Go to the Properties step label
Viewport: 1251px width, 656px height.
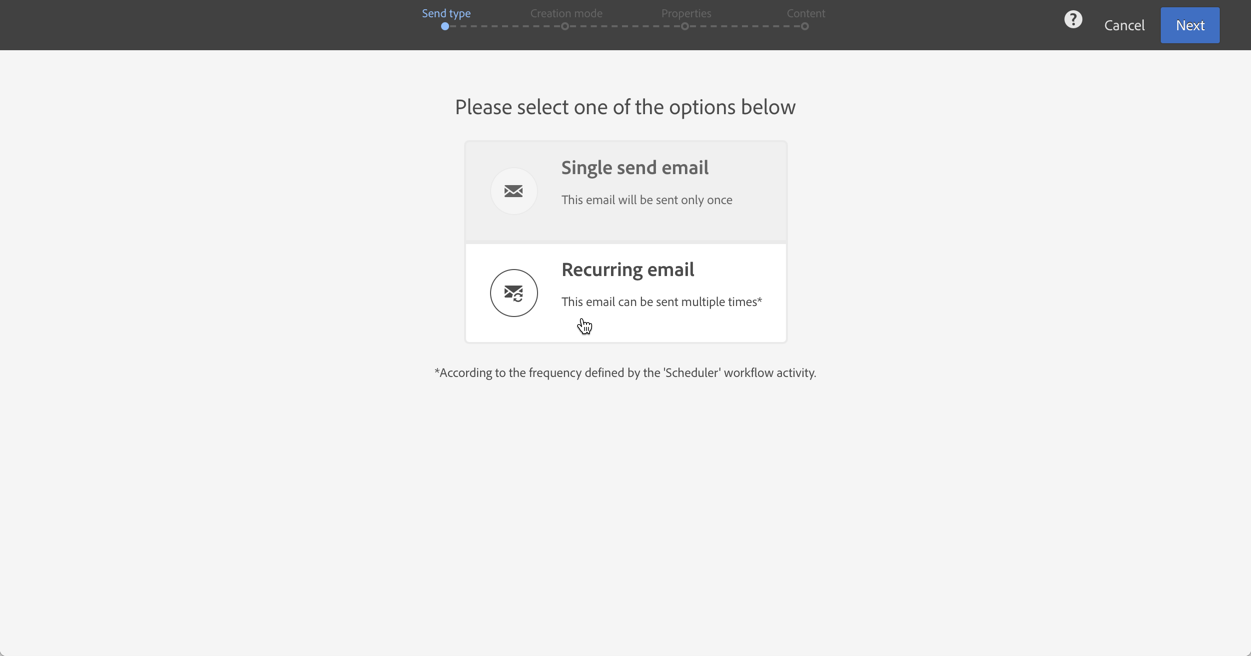pos(686,13)
